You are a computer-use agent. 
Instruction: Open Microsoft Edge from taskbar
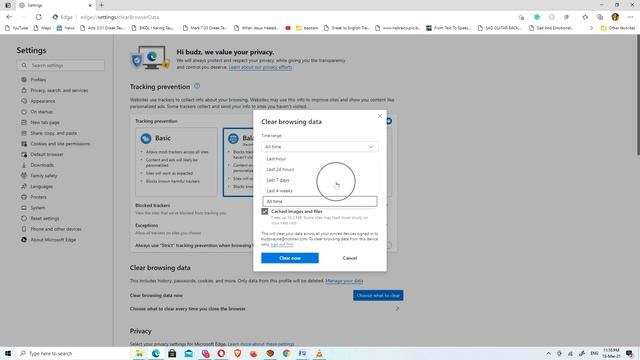point(156,353)
